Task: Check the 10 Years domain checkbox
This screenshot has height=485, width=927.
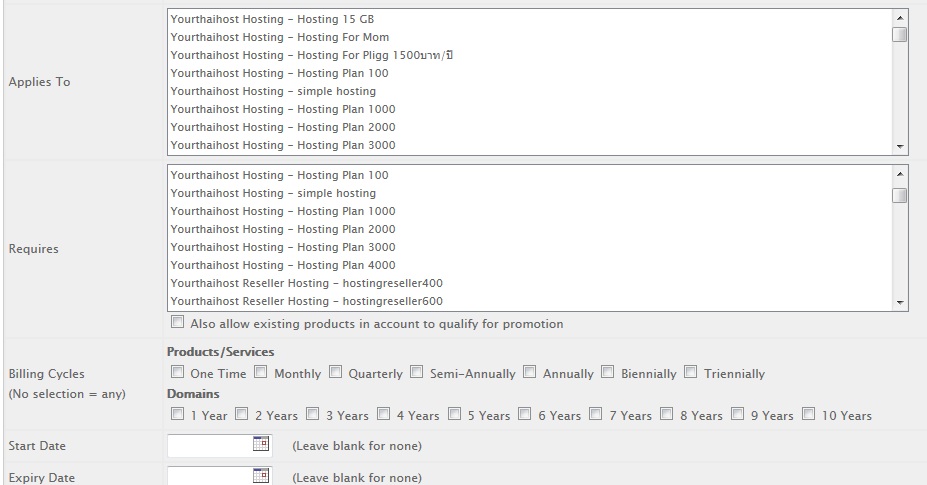Action: click(x=809, y=413)
